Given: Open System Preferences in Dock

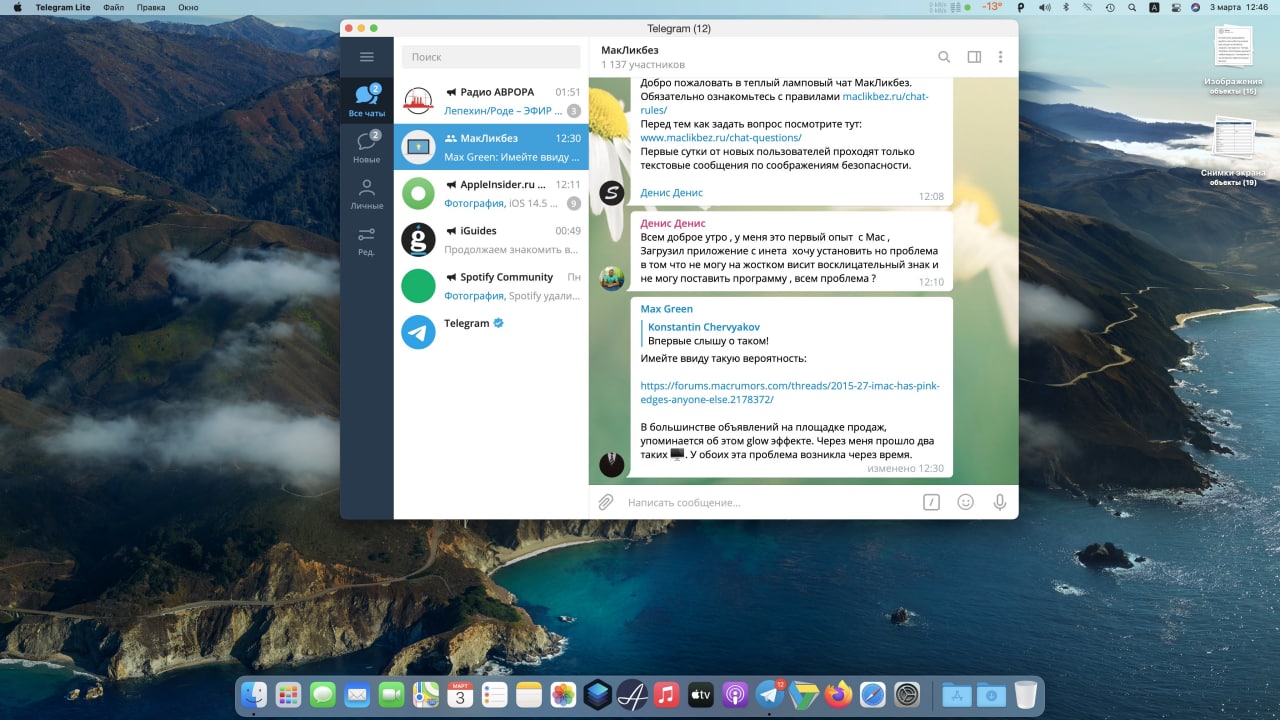Looking at the screenshot, I should tap(907, 695).
